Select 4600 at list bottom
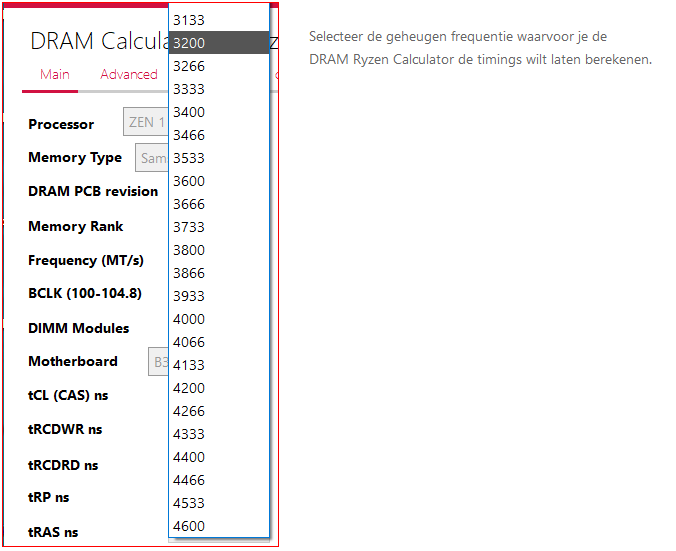The height and width of the screenshot is (551, 676). pyautogui.click(x=219, y=526)
